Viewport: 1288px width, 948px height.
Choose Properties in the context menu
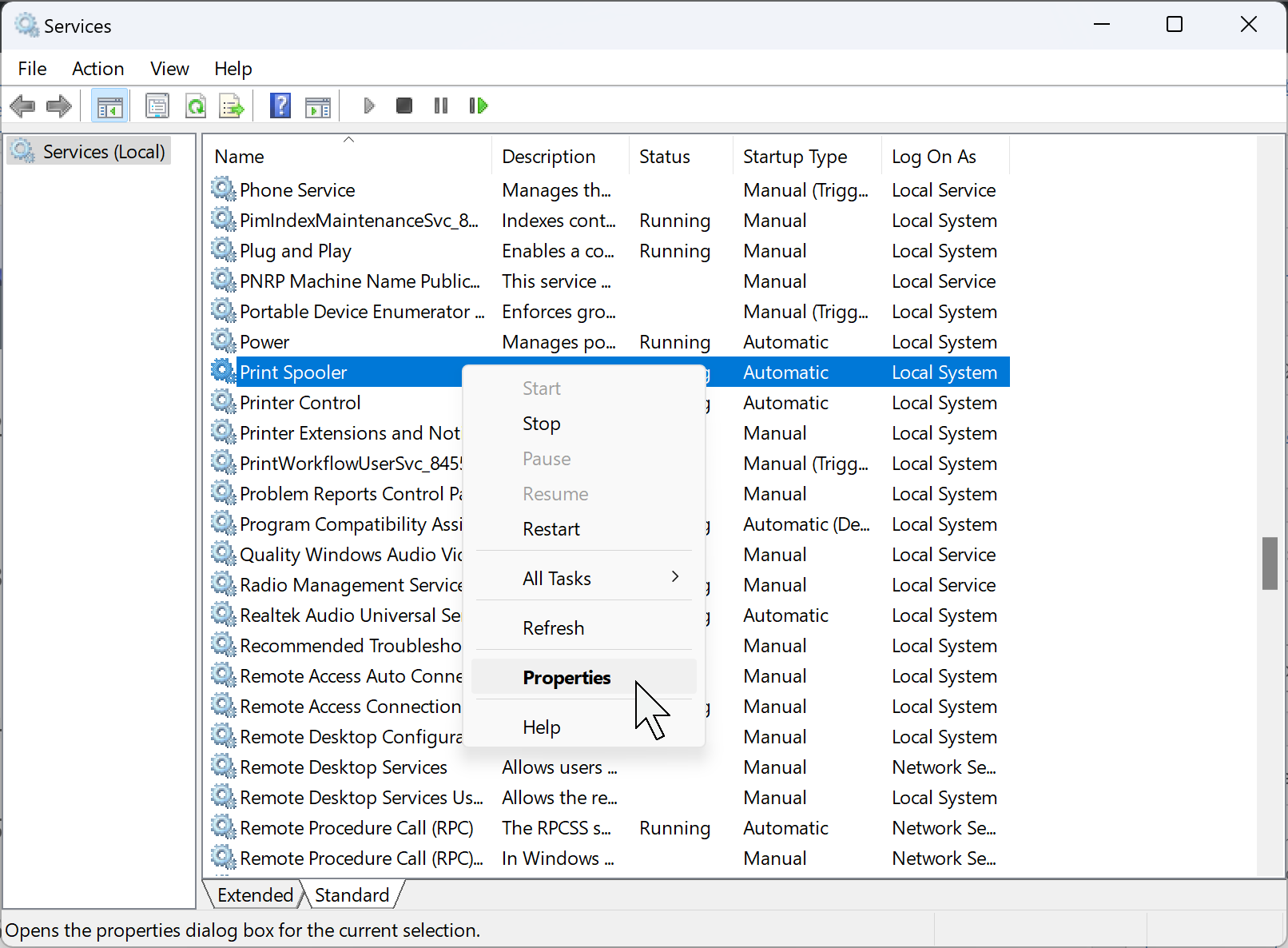point(584,678)
